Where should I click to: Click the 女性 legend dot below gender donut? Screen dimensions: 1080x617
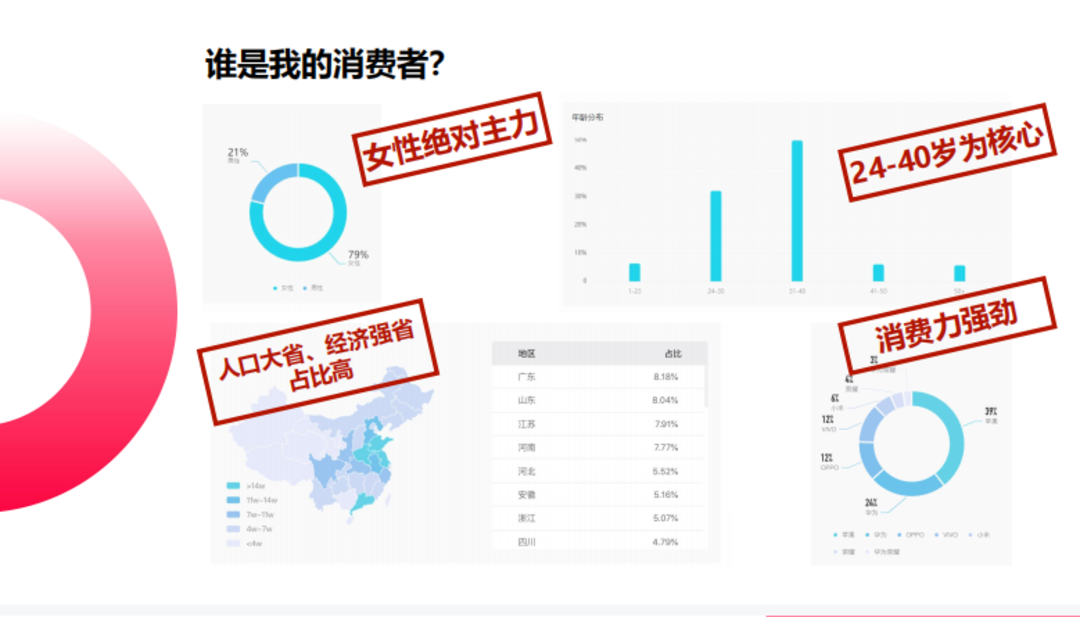tap(276, 288)
